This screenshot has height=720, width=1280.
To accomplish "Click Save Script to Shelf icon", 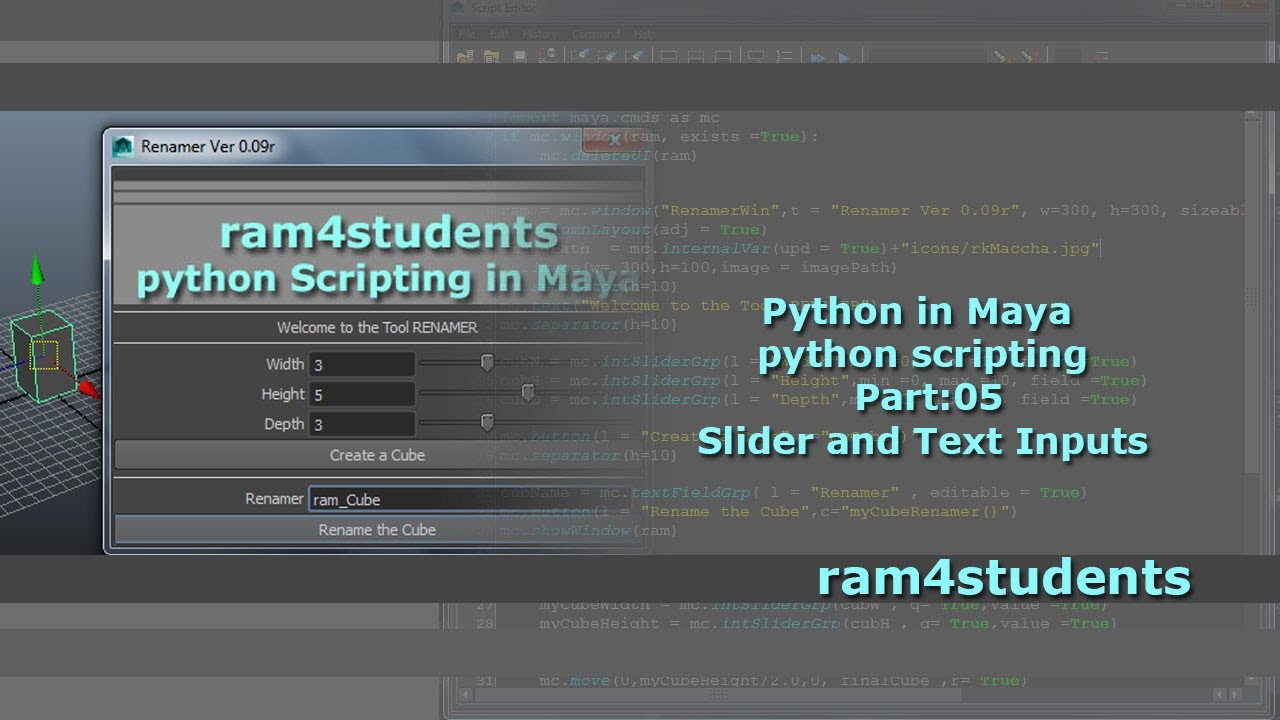I will (x=547, y=57).
